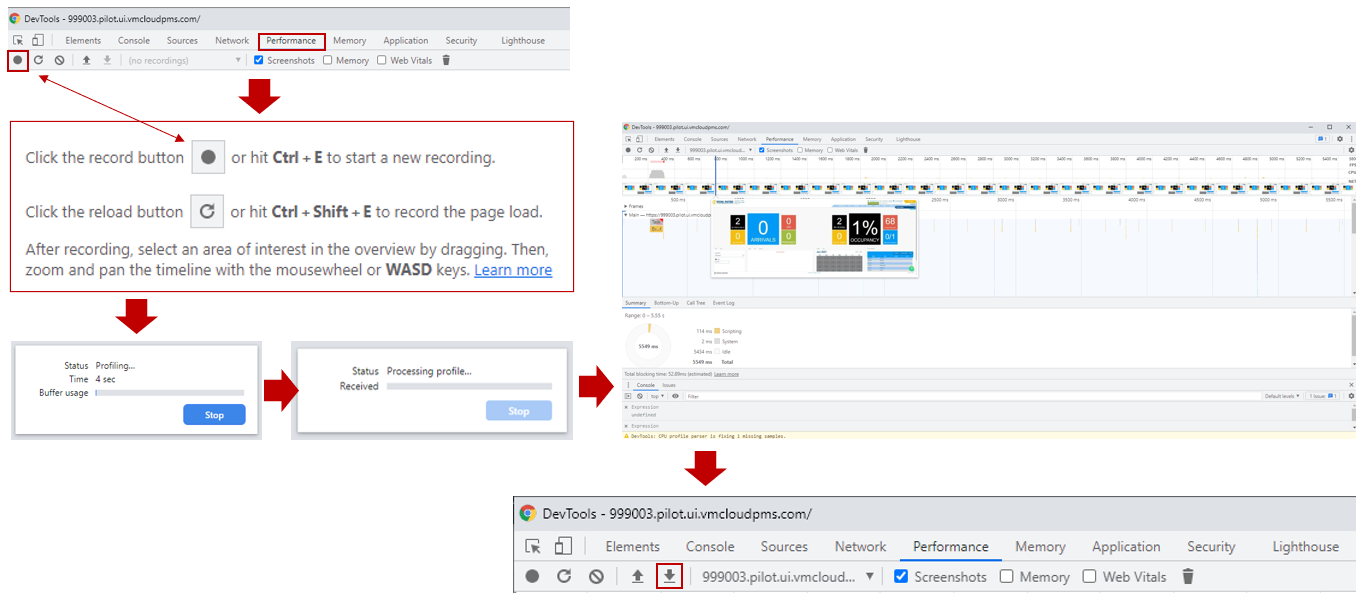Click the record icon in the instructions box

[x=208, y=158]
